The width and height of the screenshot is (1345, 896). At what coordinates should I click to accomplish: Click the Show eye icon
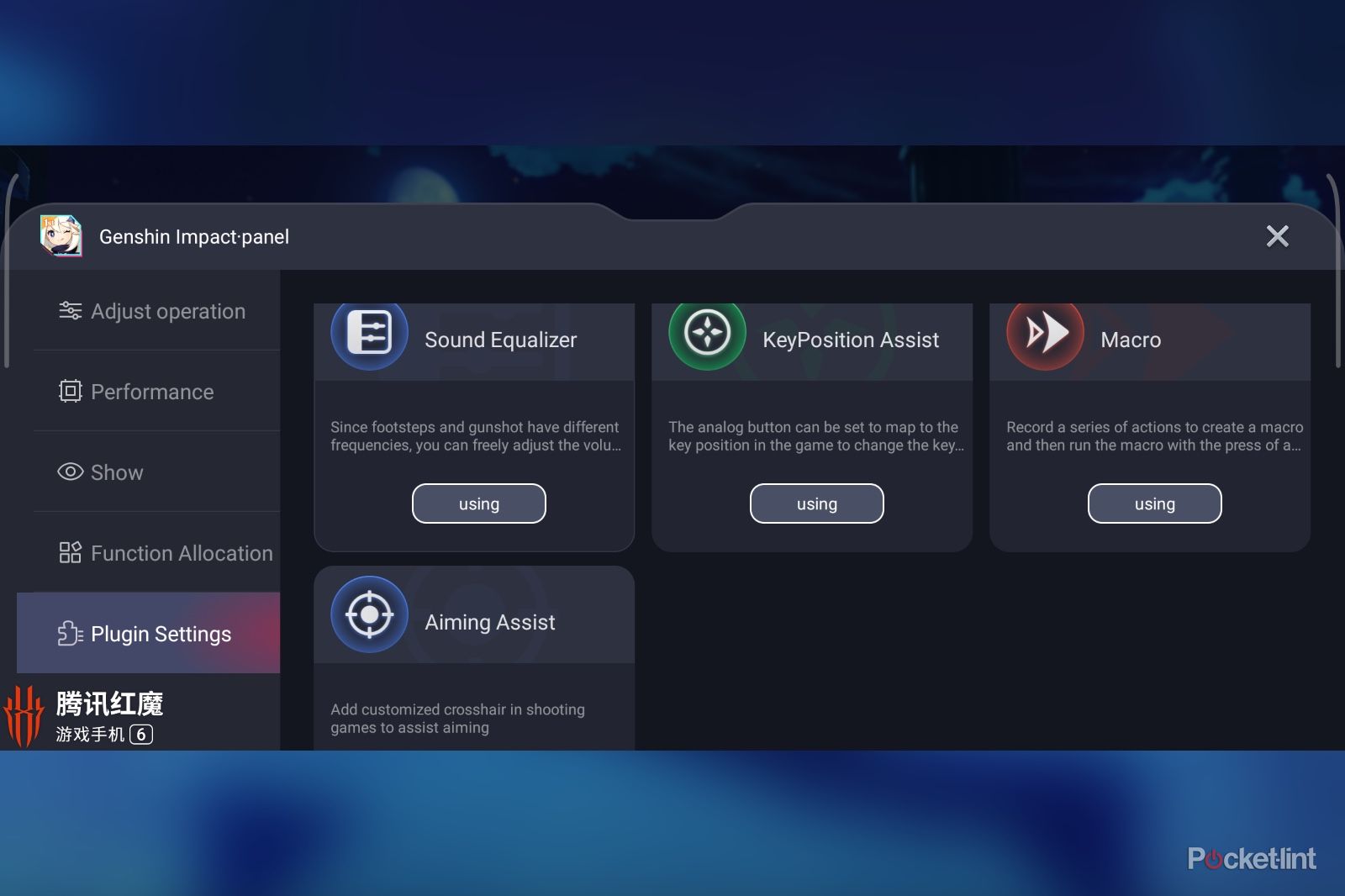point(70,472)
